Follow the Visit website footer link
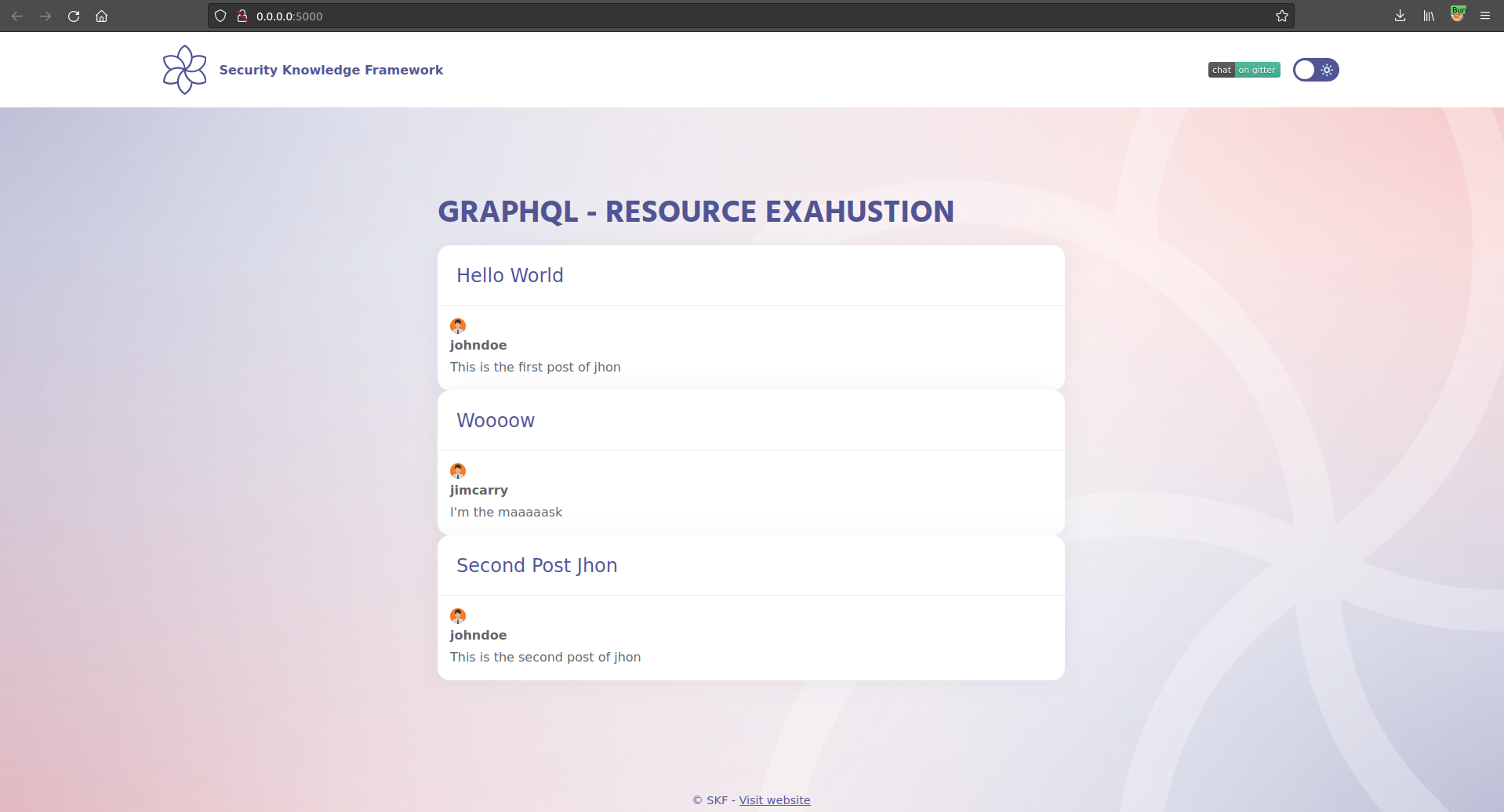The height and width of the screenshot is (812, 1504). (x=775, y=800)
